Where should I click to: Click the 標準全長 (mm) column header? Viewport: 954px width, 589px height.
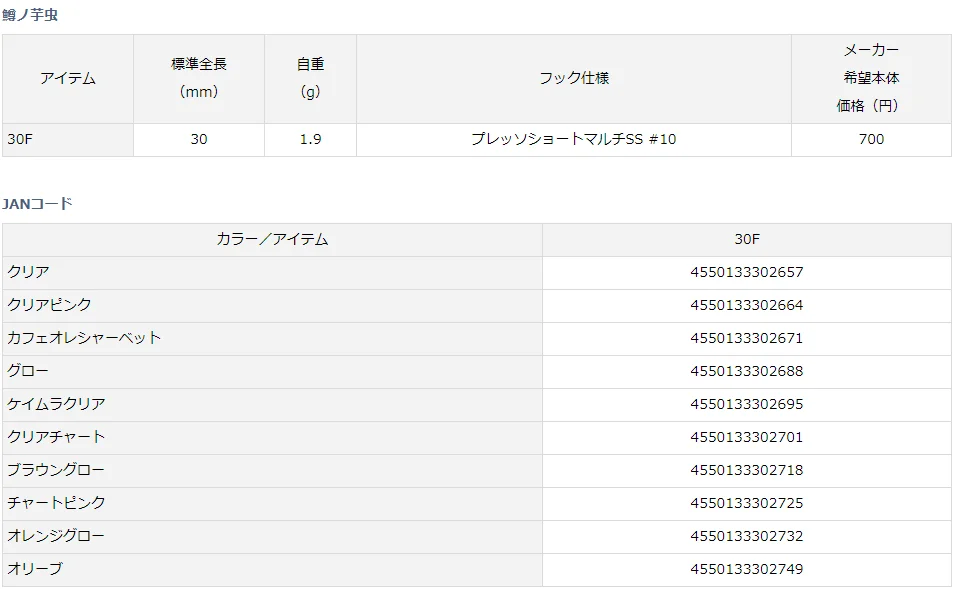pyautogui.click(x=199, y=78)
